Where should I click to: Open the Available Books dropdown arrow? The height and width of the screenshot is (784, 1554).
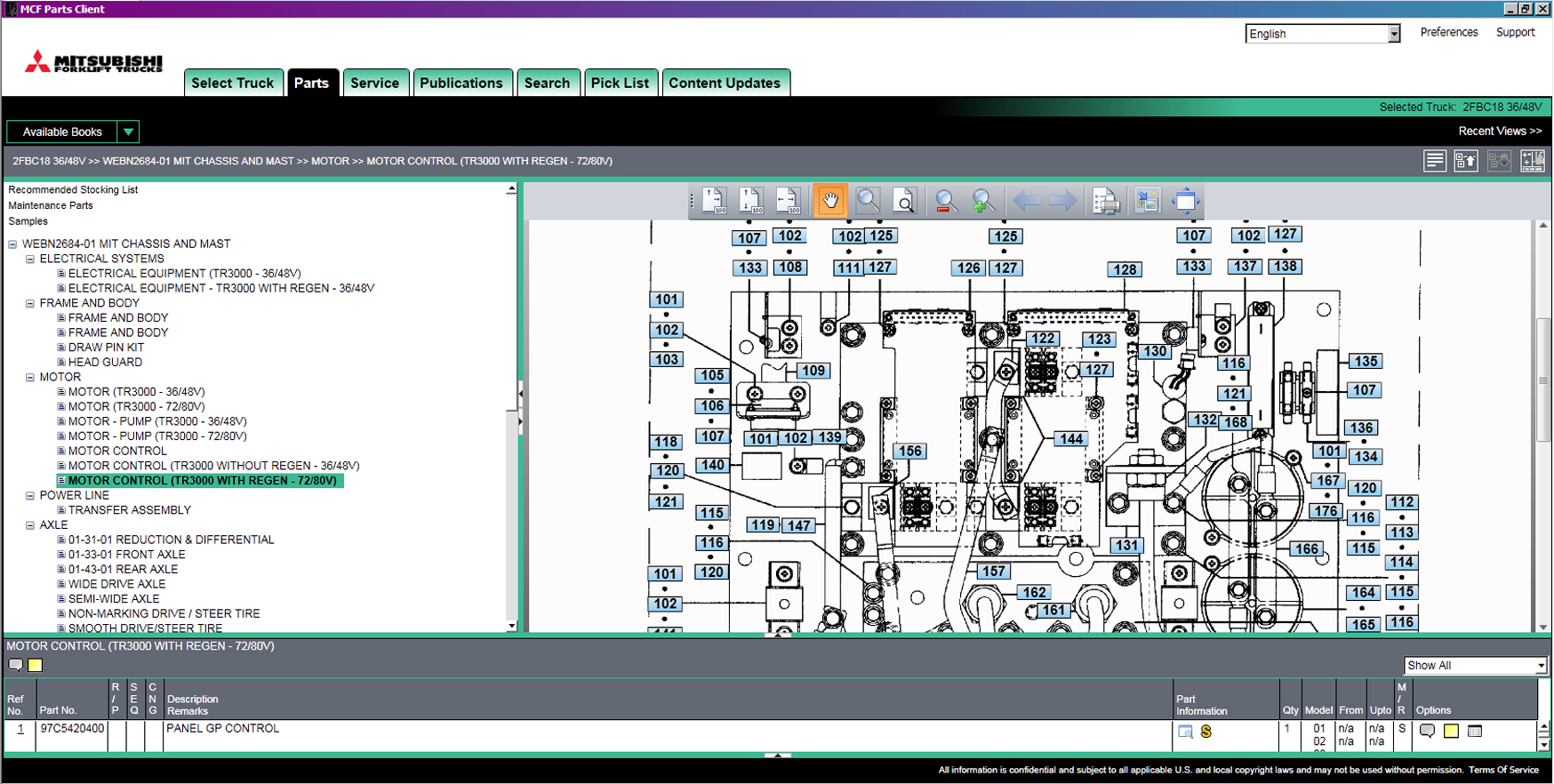pos(129,132)
